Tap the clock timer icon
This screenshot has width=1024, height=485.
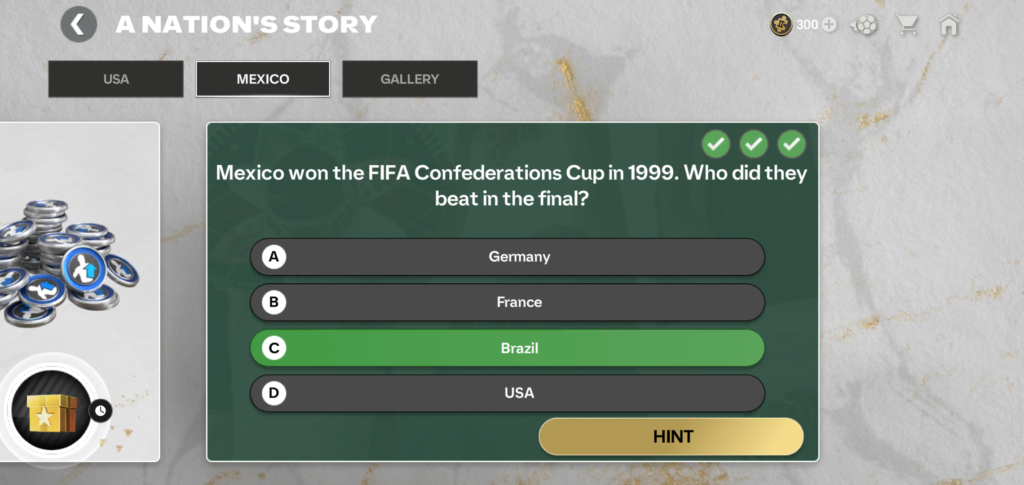click(x=100, y=410)
